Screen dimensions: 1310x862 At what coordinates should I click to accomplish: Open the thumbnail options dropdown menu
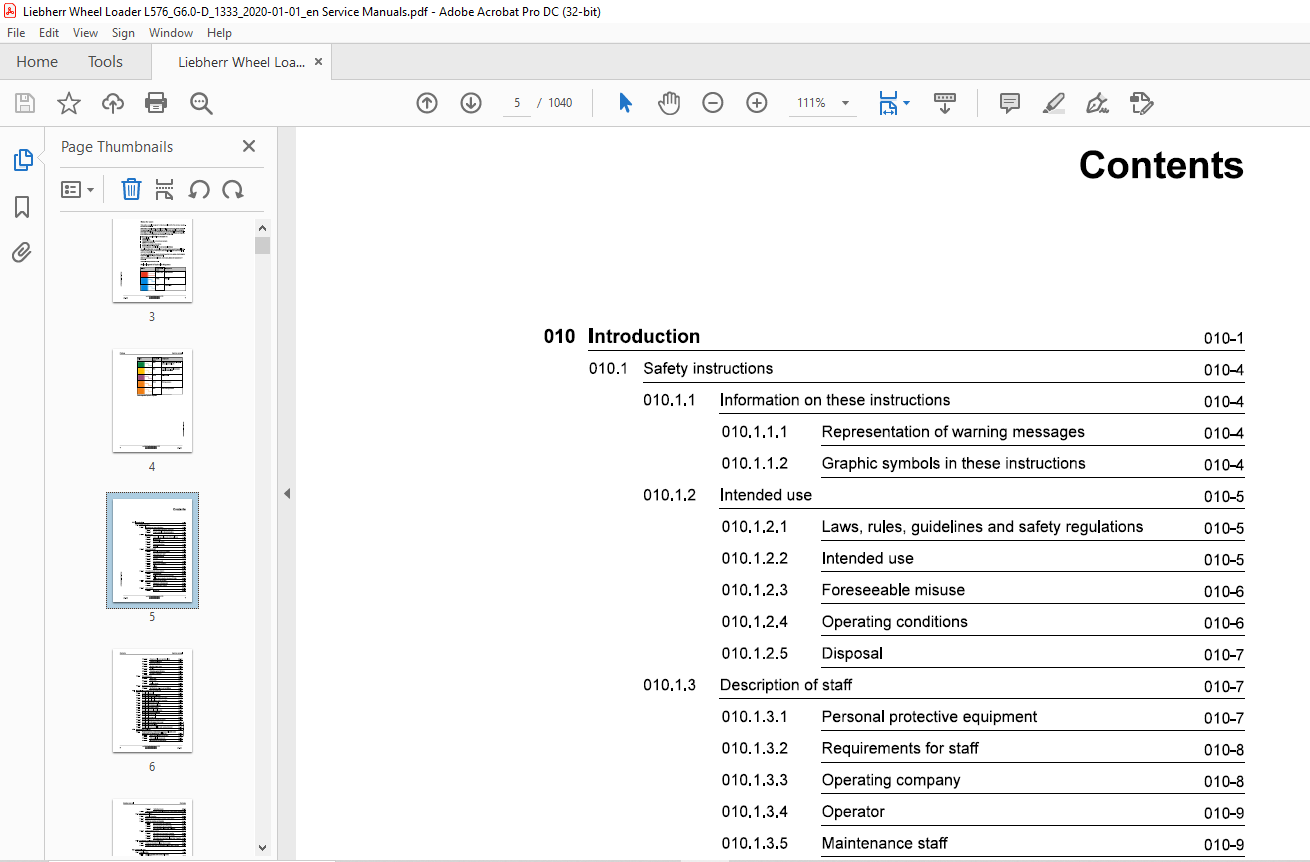tap(77, 189)
